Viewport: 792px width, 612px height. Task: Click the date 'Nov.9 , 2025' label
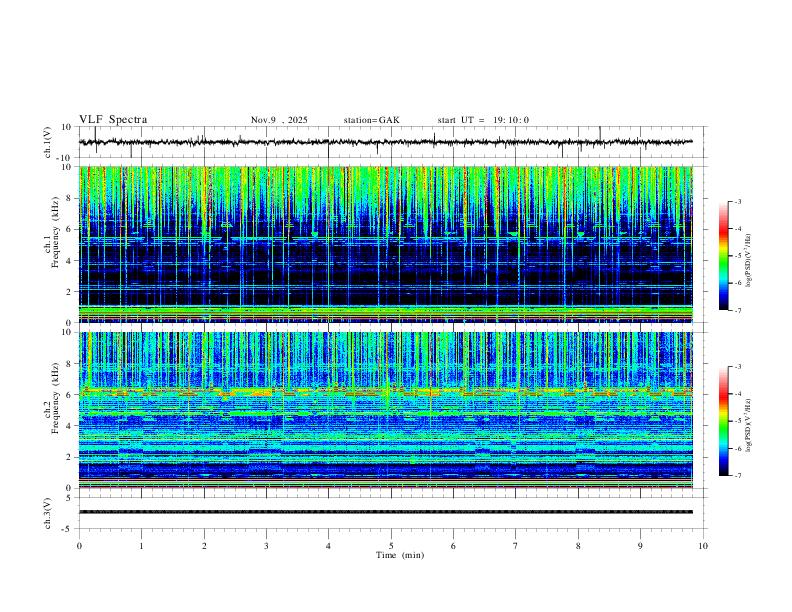click(x=279, y=120)
